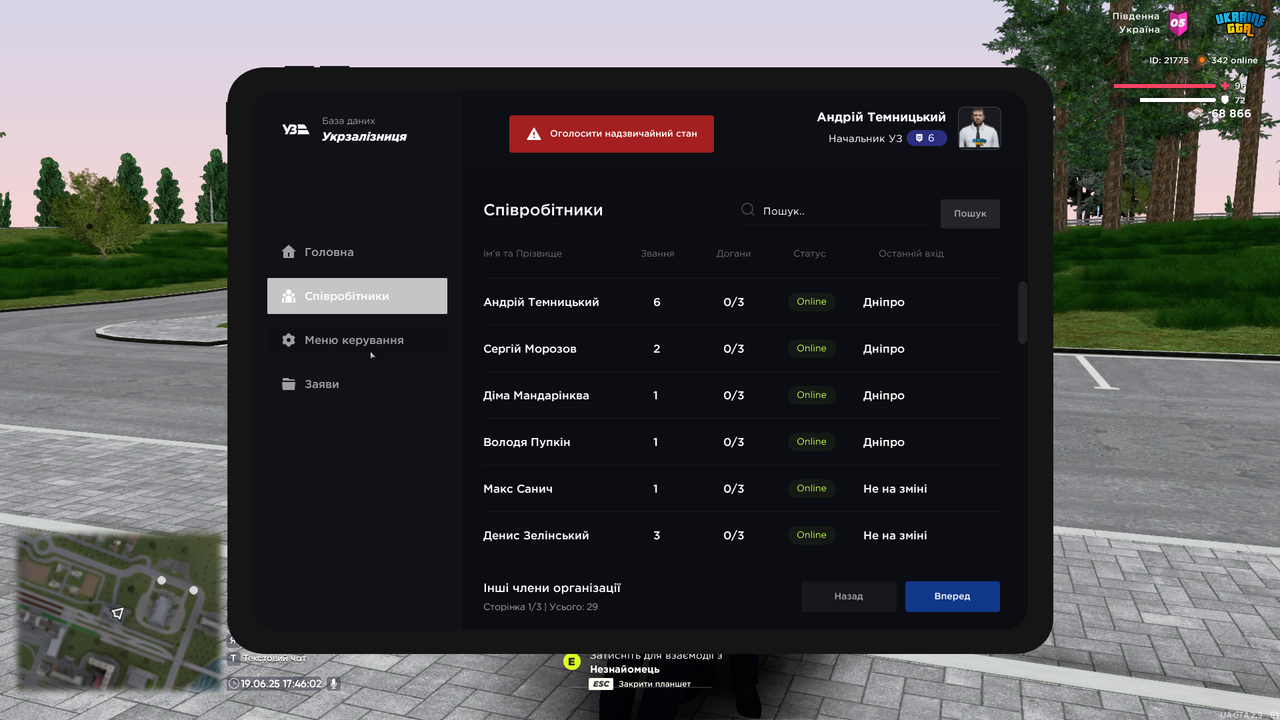The height and width of the screenshot is (720, 1280).
Task: Focus the Пошук.. search input field
Action: click(x=832, y=211)
